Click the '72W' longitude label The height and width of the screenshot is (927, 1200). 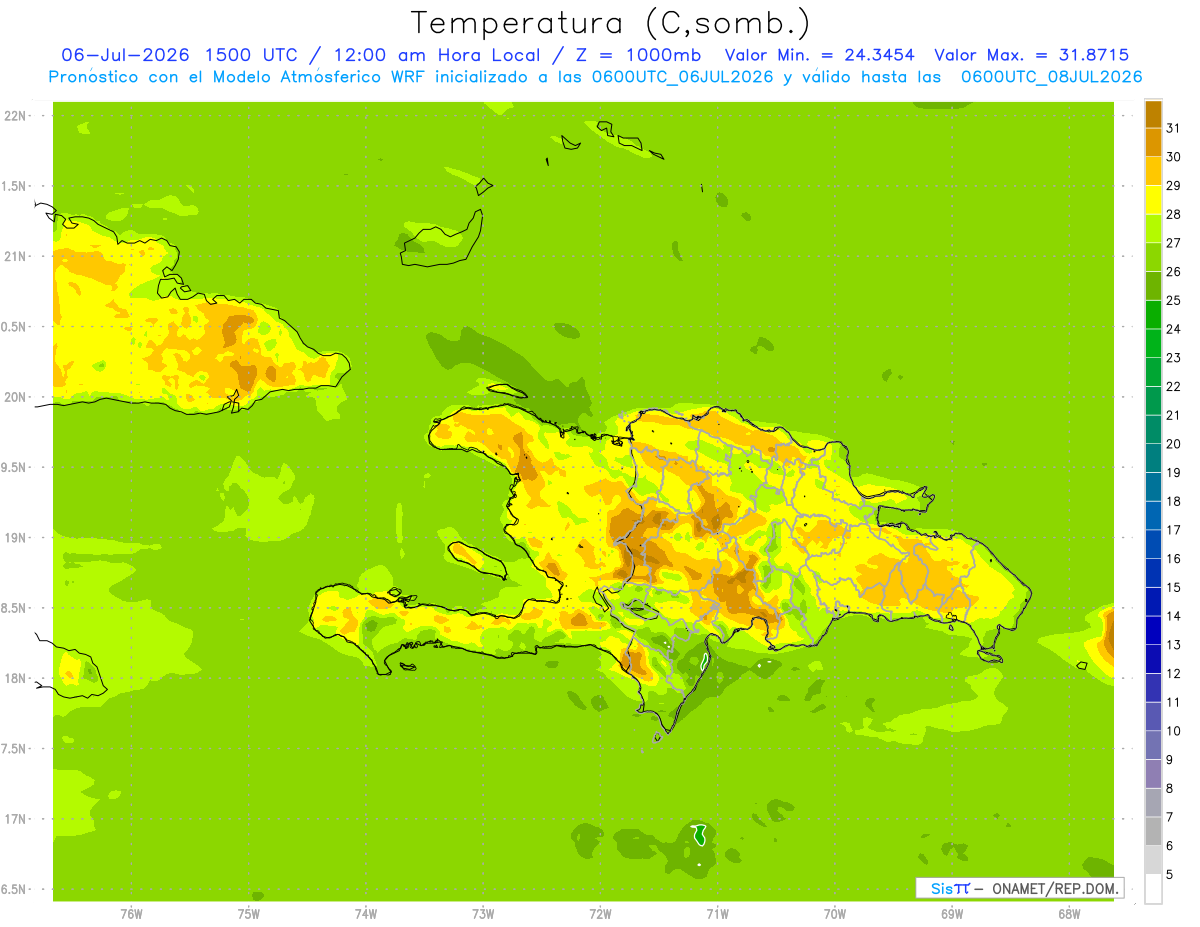point(600,914)
